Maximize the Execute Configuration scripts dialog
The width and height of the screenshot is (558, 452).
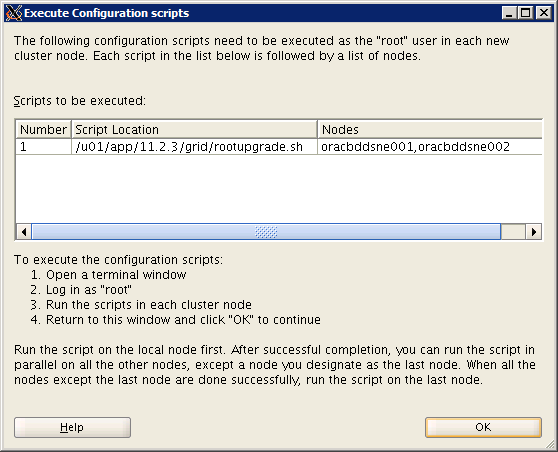tap(526, 13)
